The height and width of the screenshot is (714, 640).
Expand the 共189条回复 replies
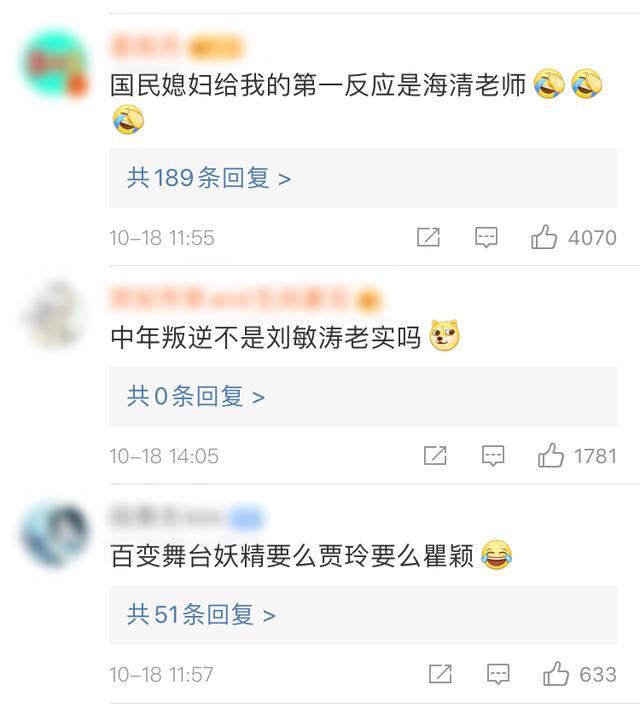pos(363,178)
